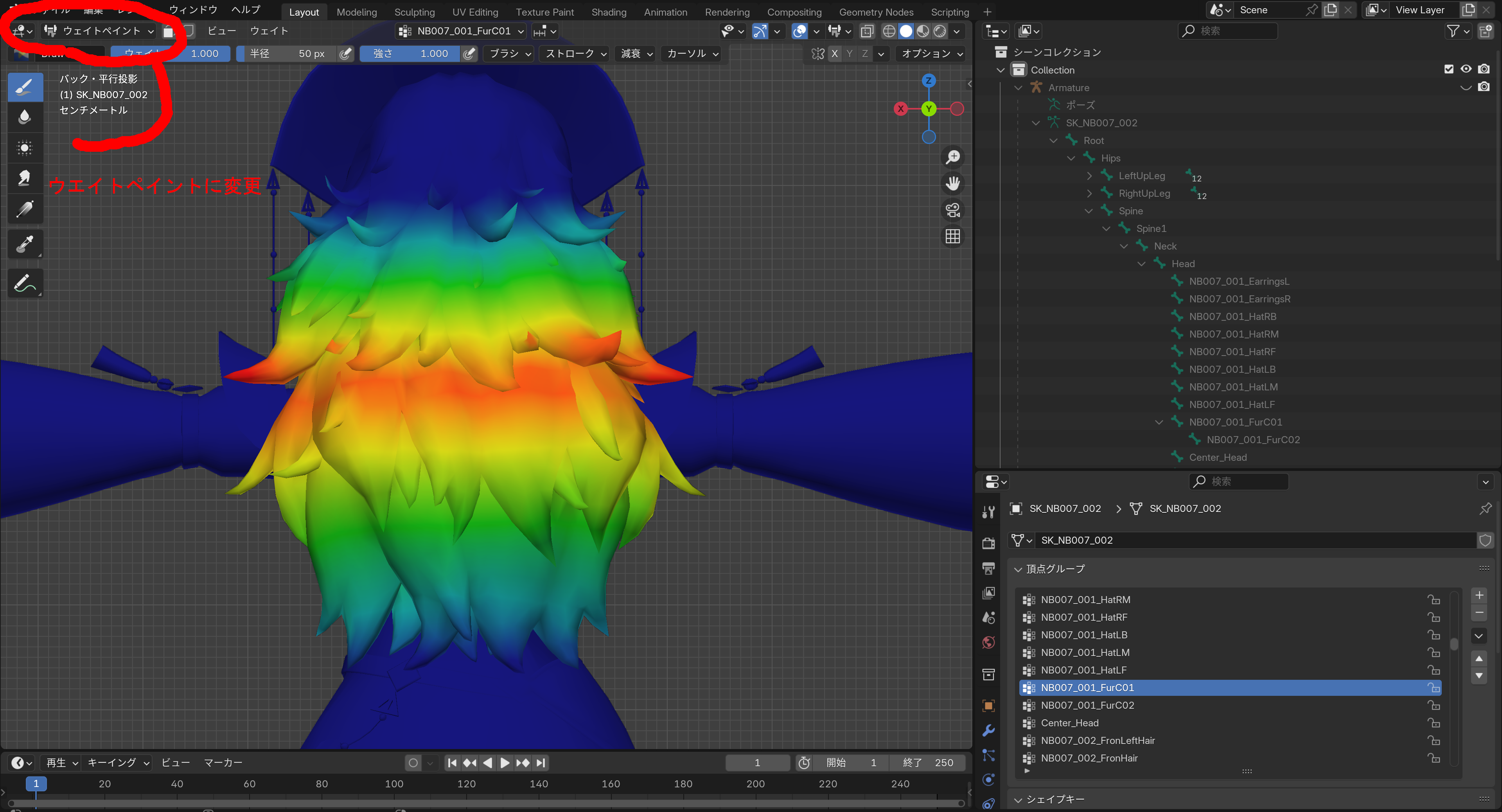This screenshot has width=1502, height=812.
Task: Switch to the Sculpting workspace tab
Action: click(x=414, y=12)
